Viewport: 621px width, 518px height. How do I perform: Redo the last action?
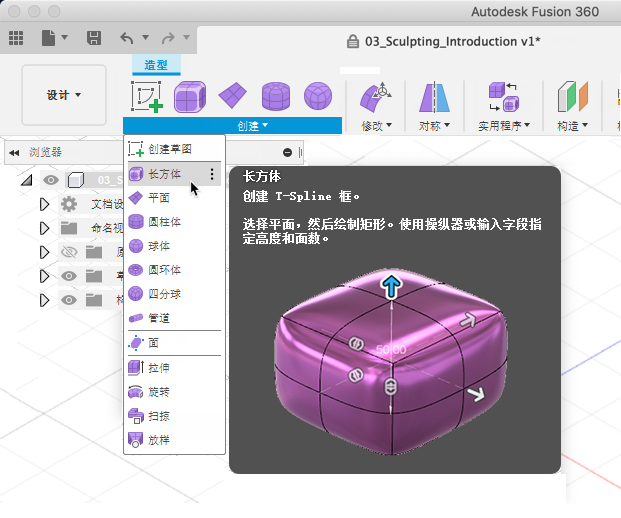pos(168,38)
